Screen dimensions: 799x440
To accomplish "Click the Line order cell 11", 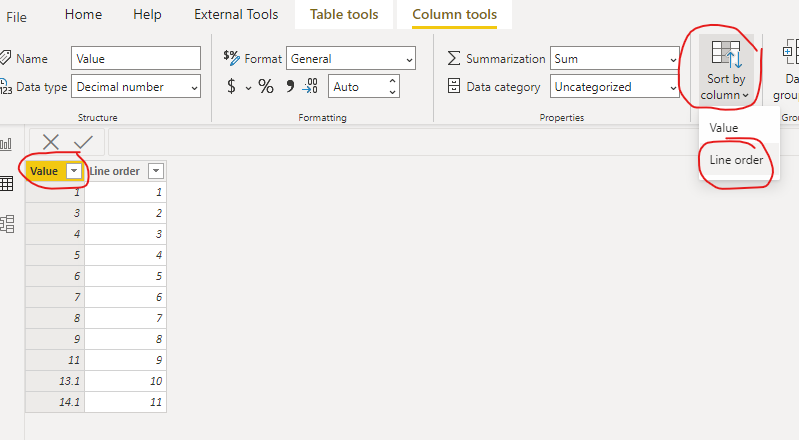I will tap(125, 402).
